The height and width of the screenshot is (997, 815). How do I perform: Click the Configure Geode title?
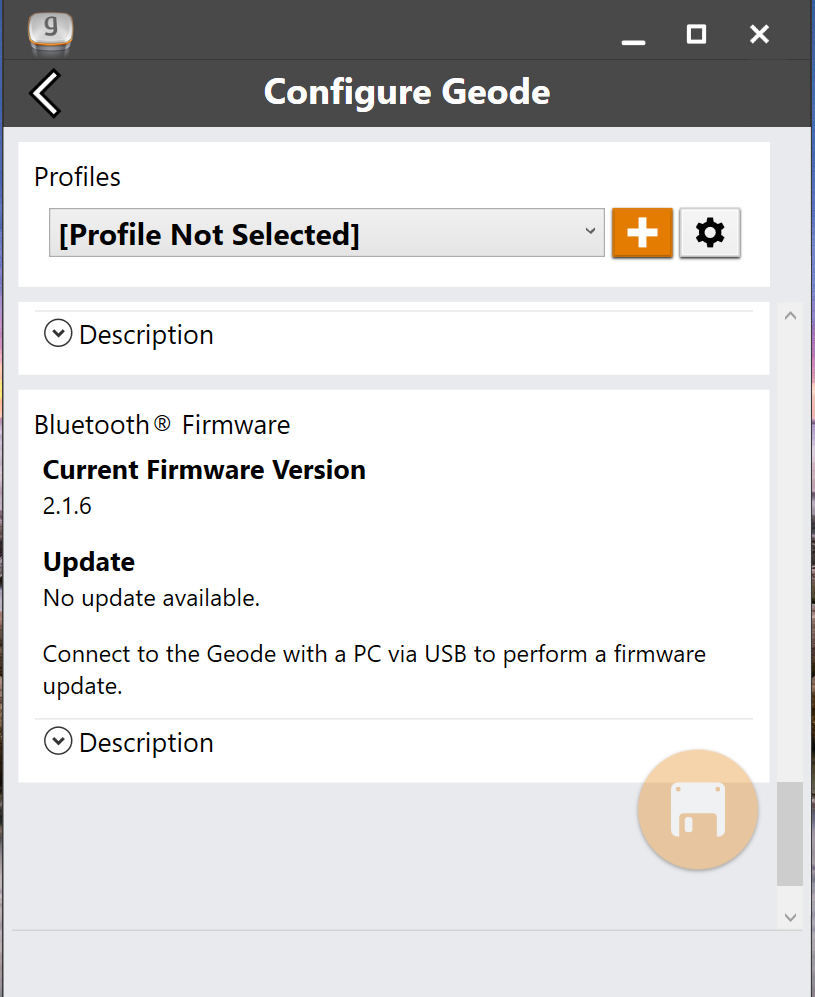(407, 93)
